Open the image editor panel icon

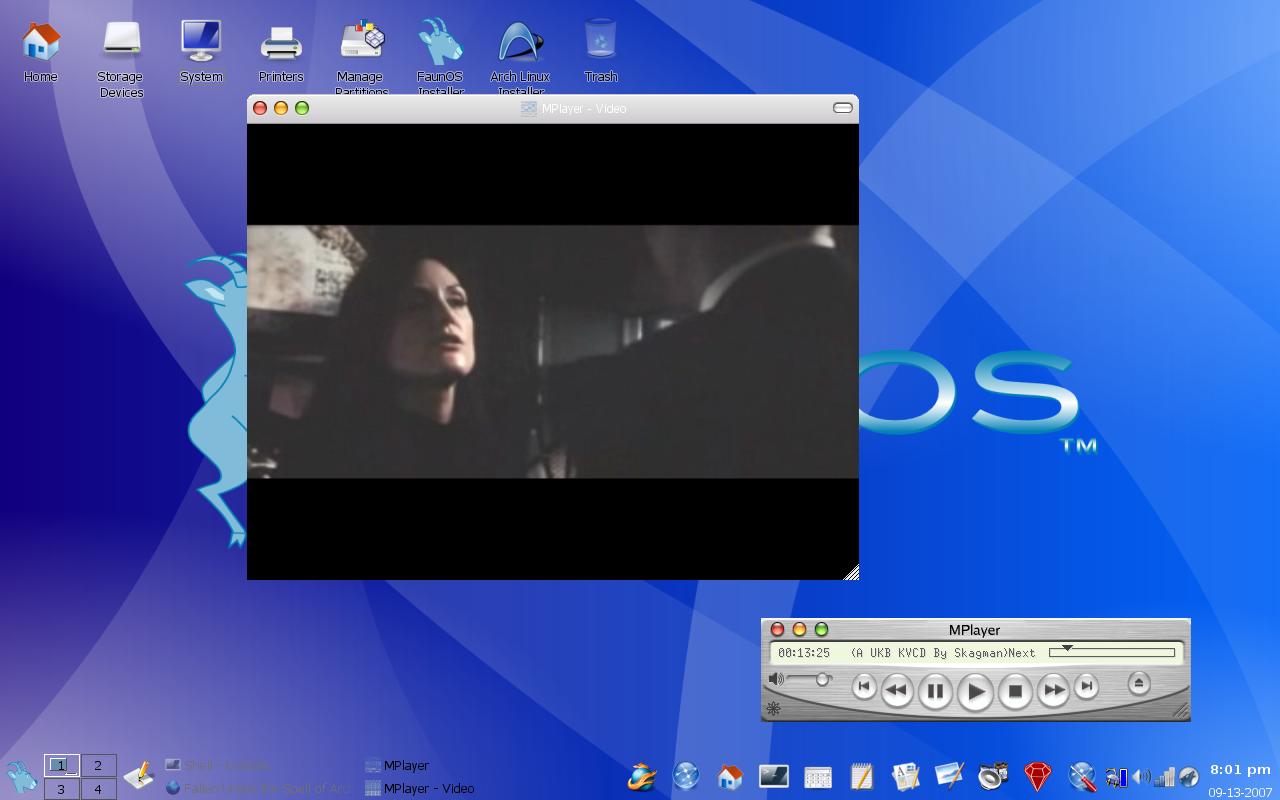[x=950, y=776]
